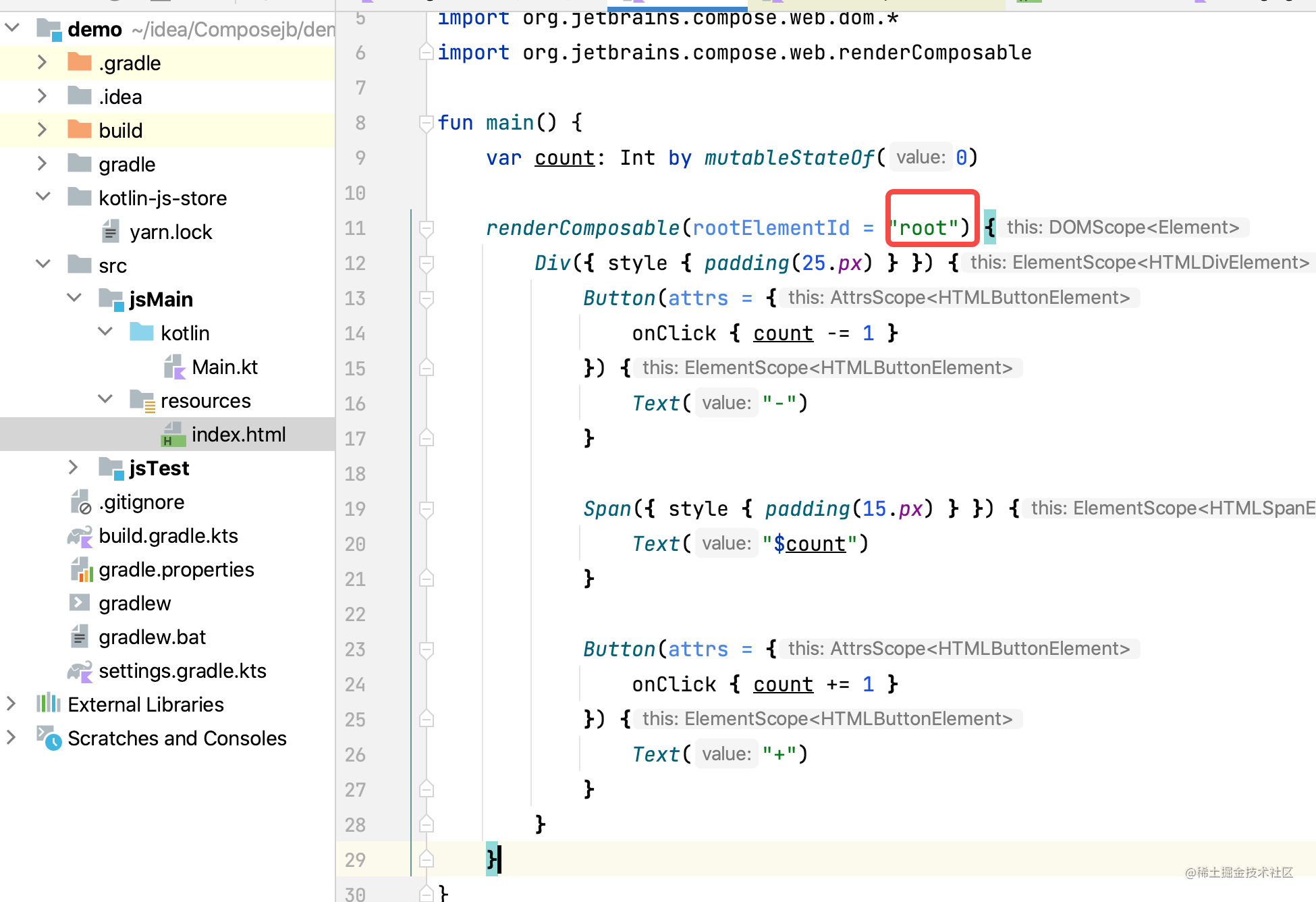This screenshot has width=1316, height=902.
Task: Click line number 22 in the gutter
Action: pyautogui.click(x=355, y=614)
